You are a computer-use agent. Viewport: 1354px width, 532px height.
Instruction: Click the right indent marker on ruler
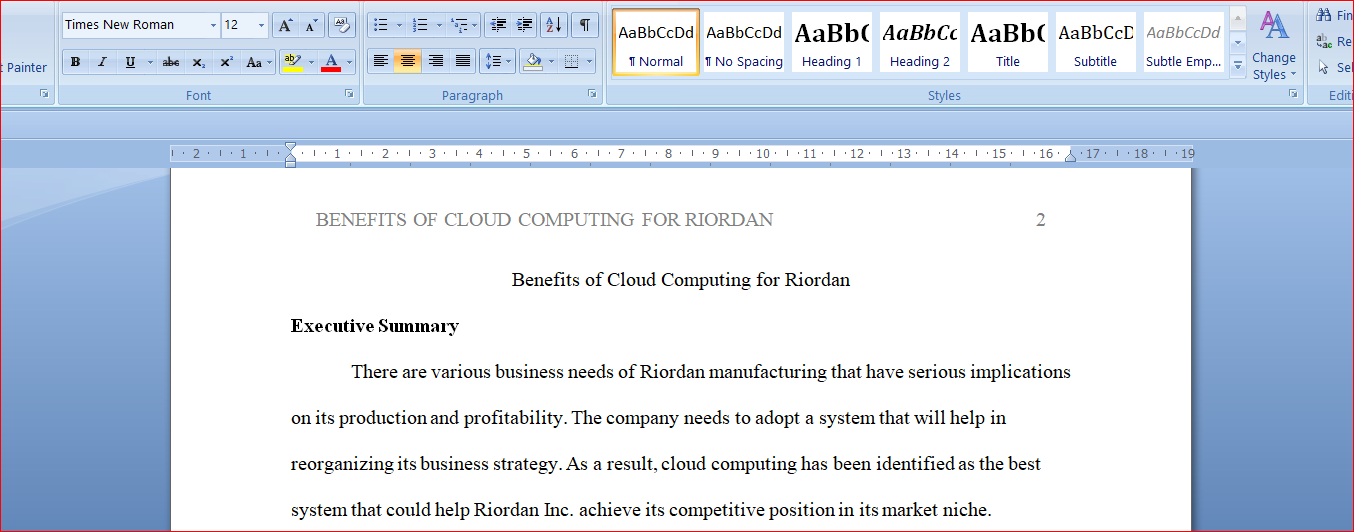(1071, 156)
